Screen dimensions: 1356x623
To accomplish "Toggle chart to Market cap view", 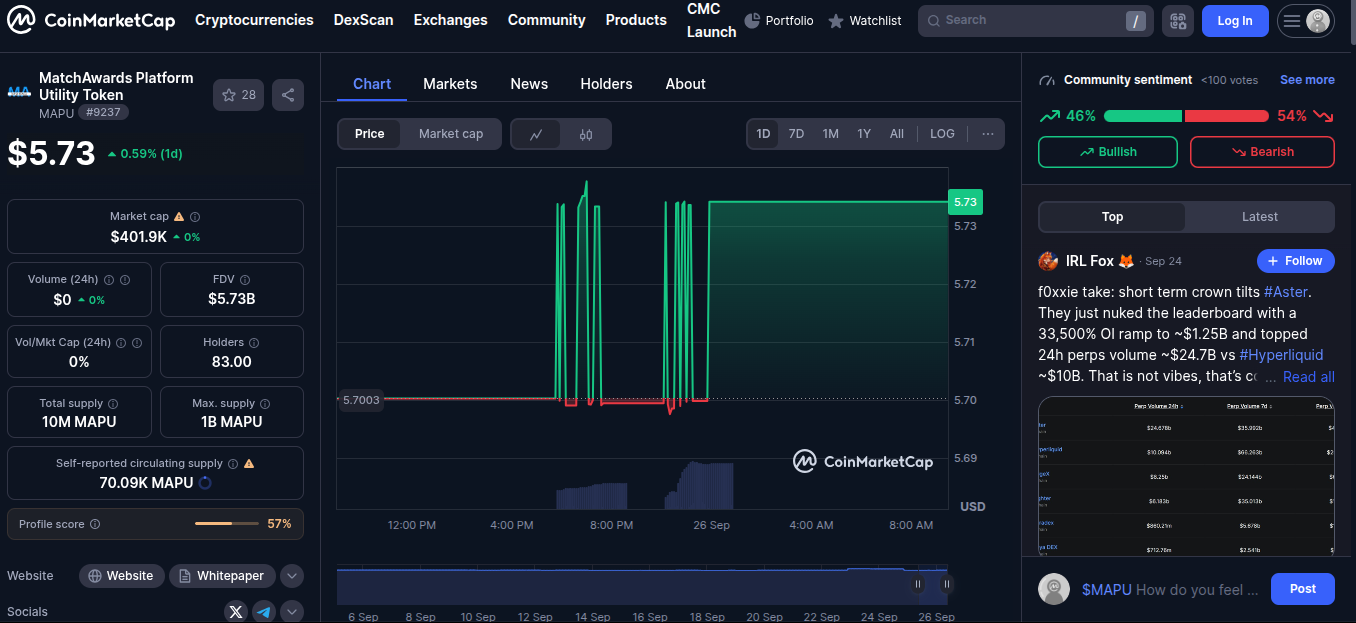I will [x=450, y=134].
